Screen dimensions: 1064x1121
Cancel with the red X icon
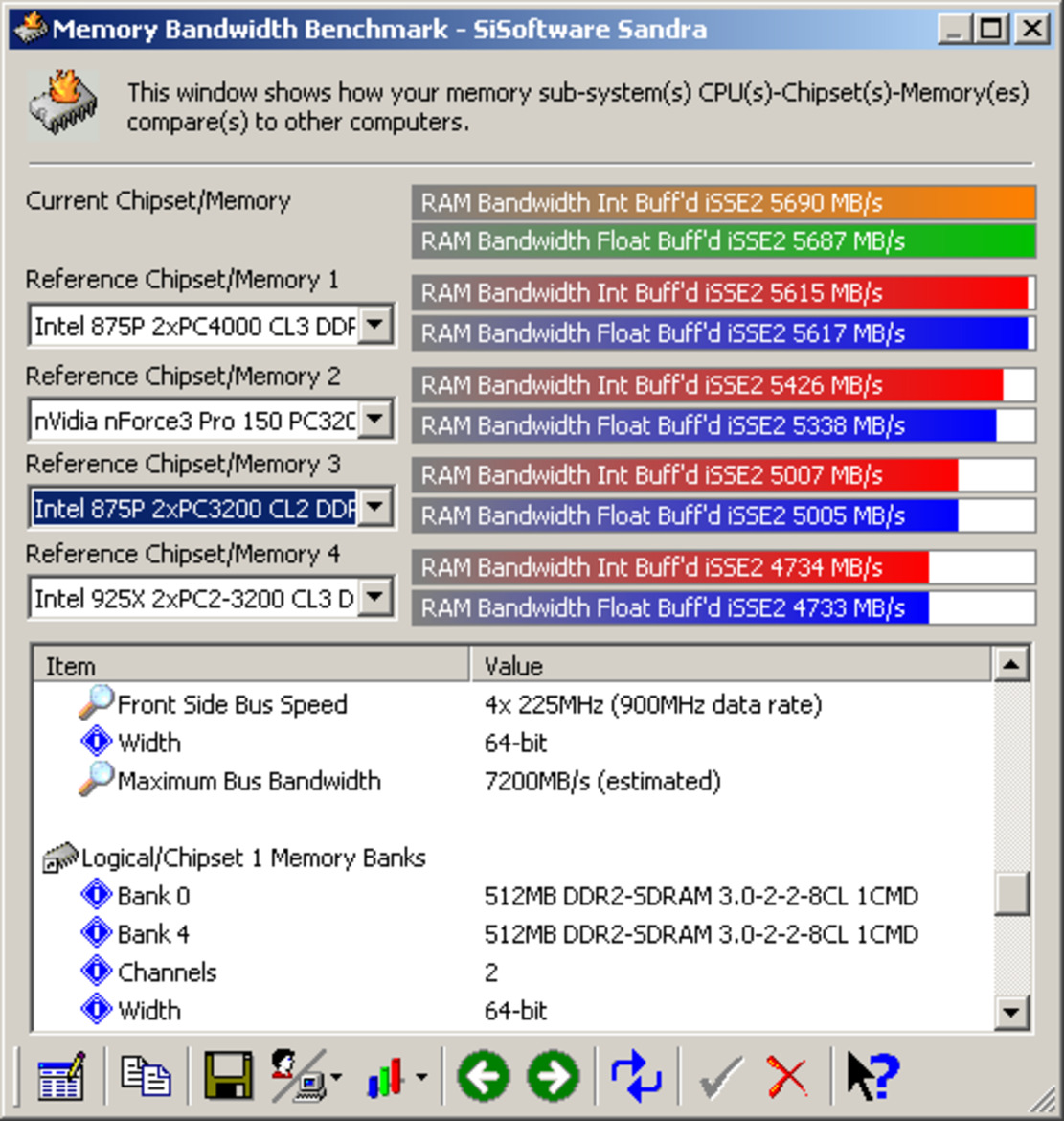(786, 1077)
